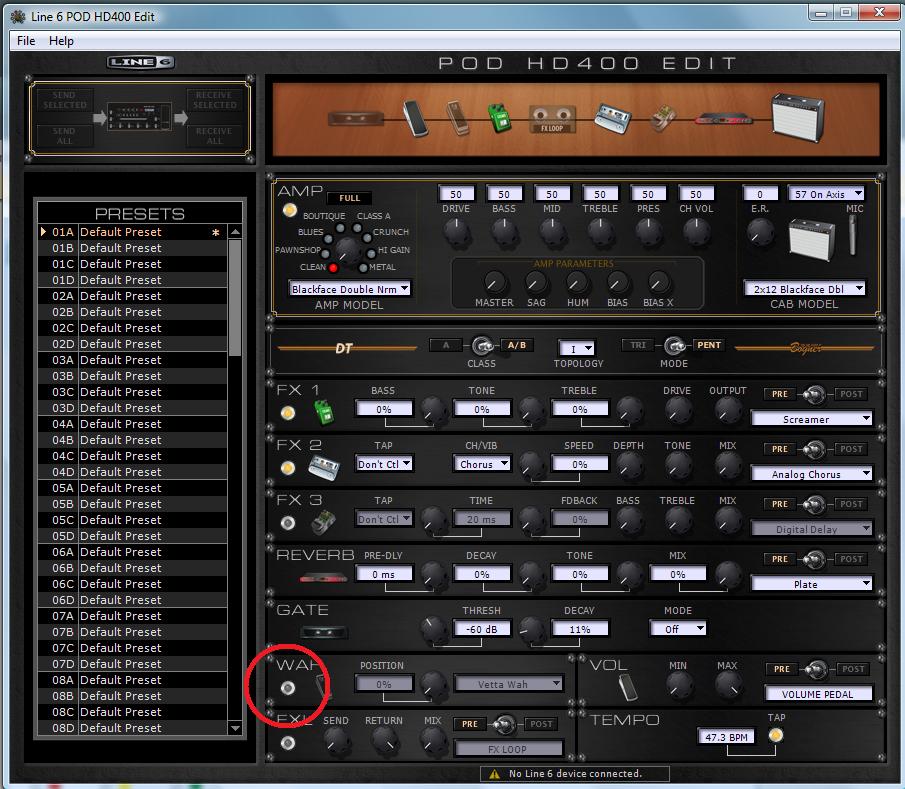The height and width of the screenshot is (789, 905).
Task: Select the red reverb unit in the signal chain
Action: point(723,119)
